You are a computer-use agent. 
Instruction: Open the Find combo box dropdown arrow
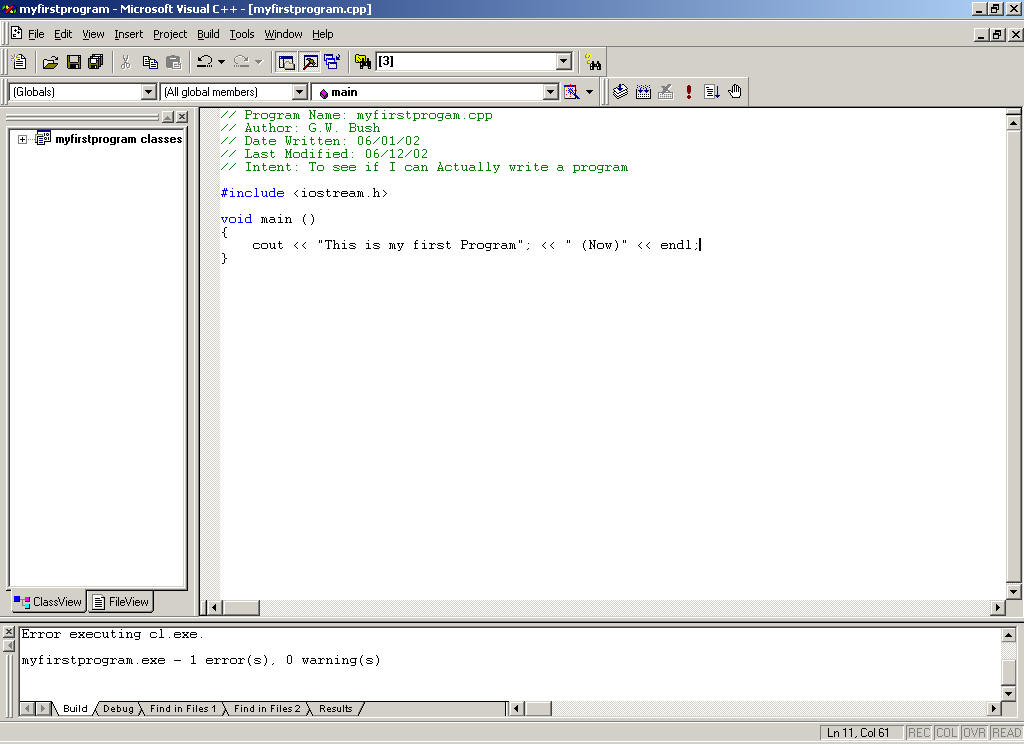[564, 61]
